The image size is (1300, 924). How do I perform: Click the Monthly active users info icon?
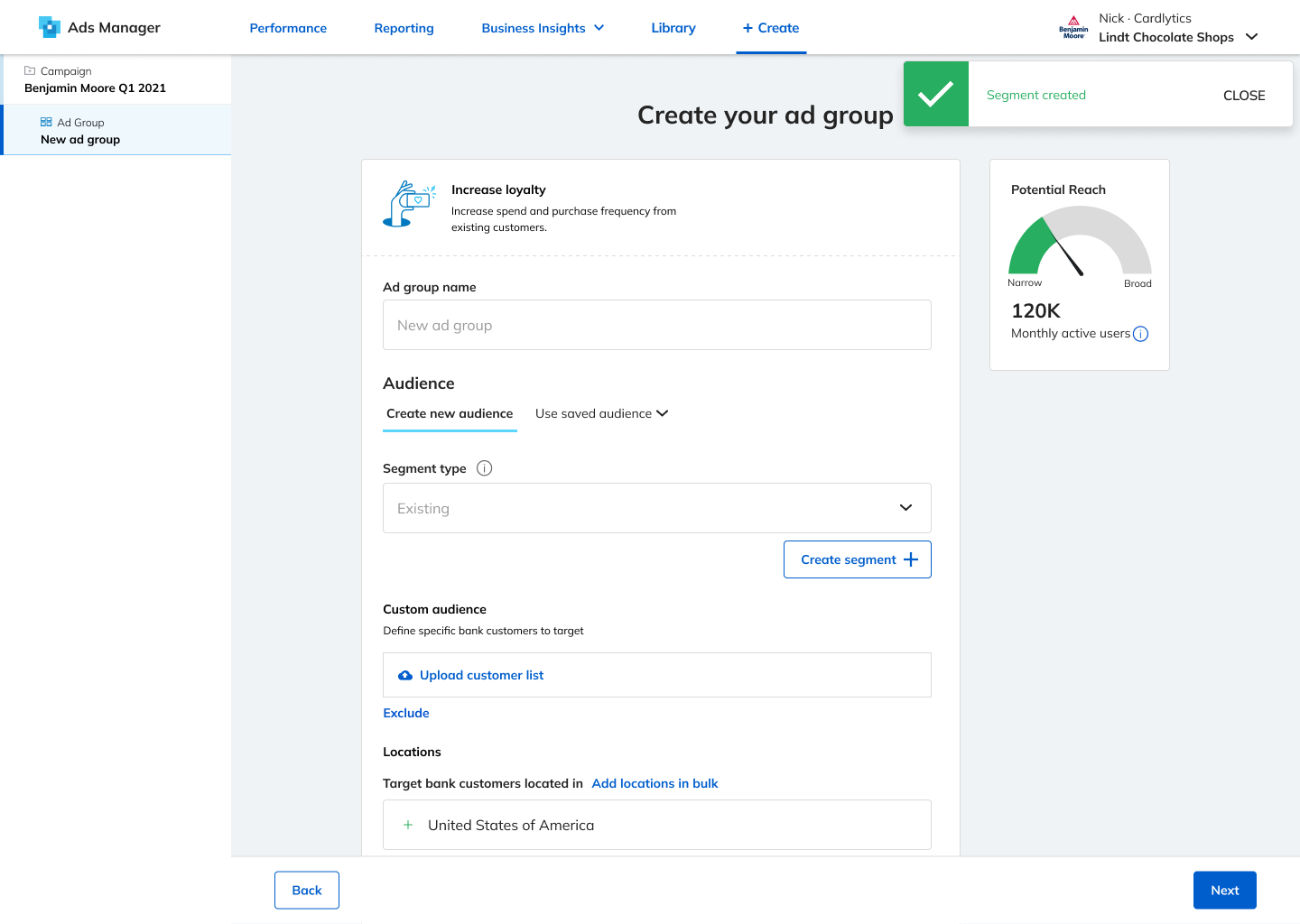point(1140,334)
